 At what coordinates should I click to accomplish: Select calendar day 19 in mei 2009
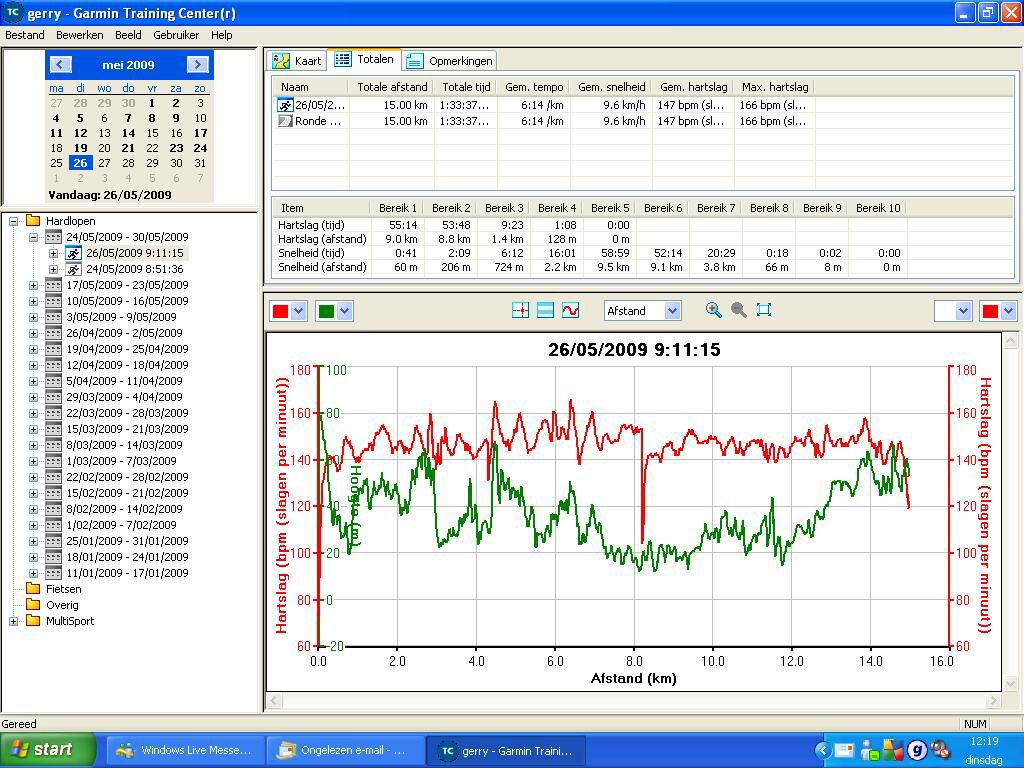coord(80,148)
